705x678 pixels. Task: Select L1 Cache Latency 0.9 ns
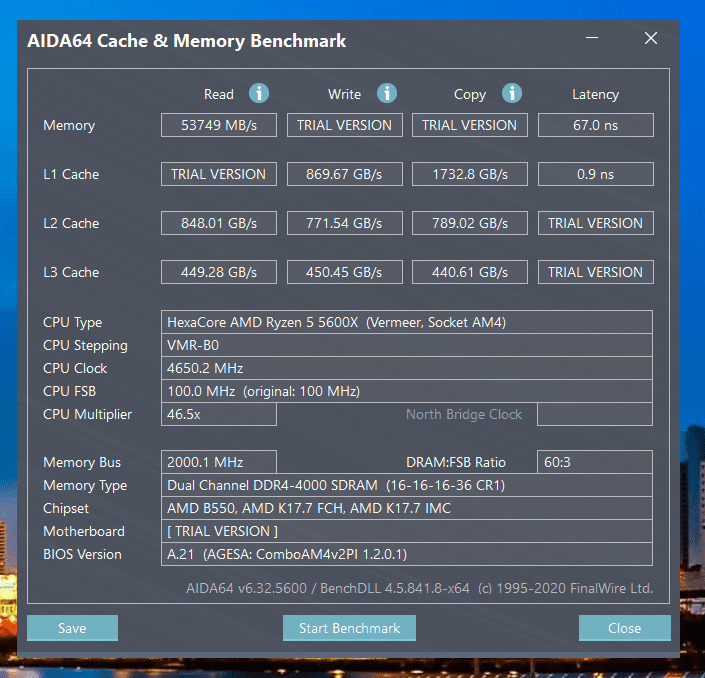click(596, 174)
